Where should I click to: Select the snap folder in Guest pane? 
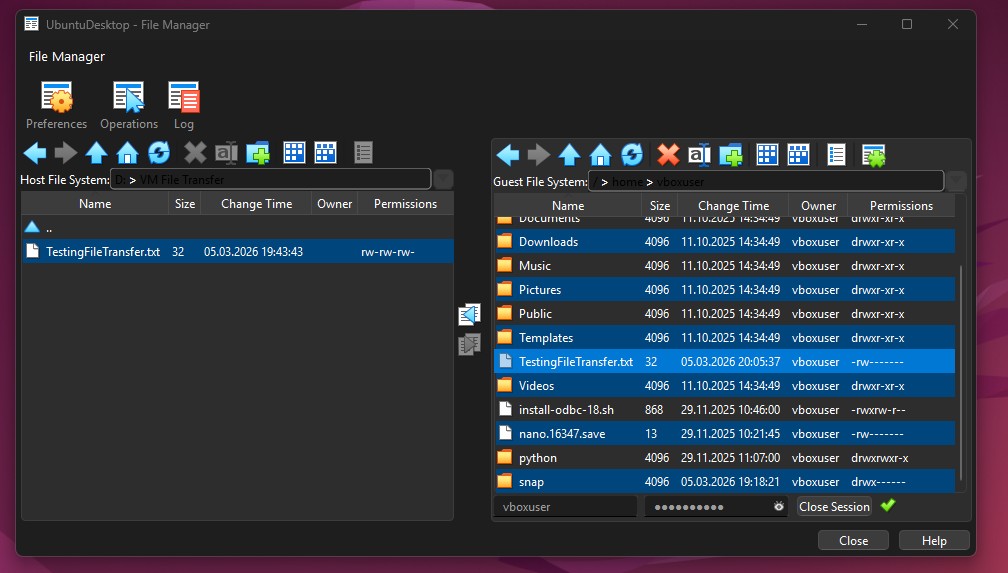(x=724, y=482)
